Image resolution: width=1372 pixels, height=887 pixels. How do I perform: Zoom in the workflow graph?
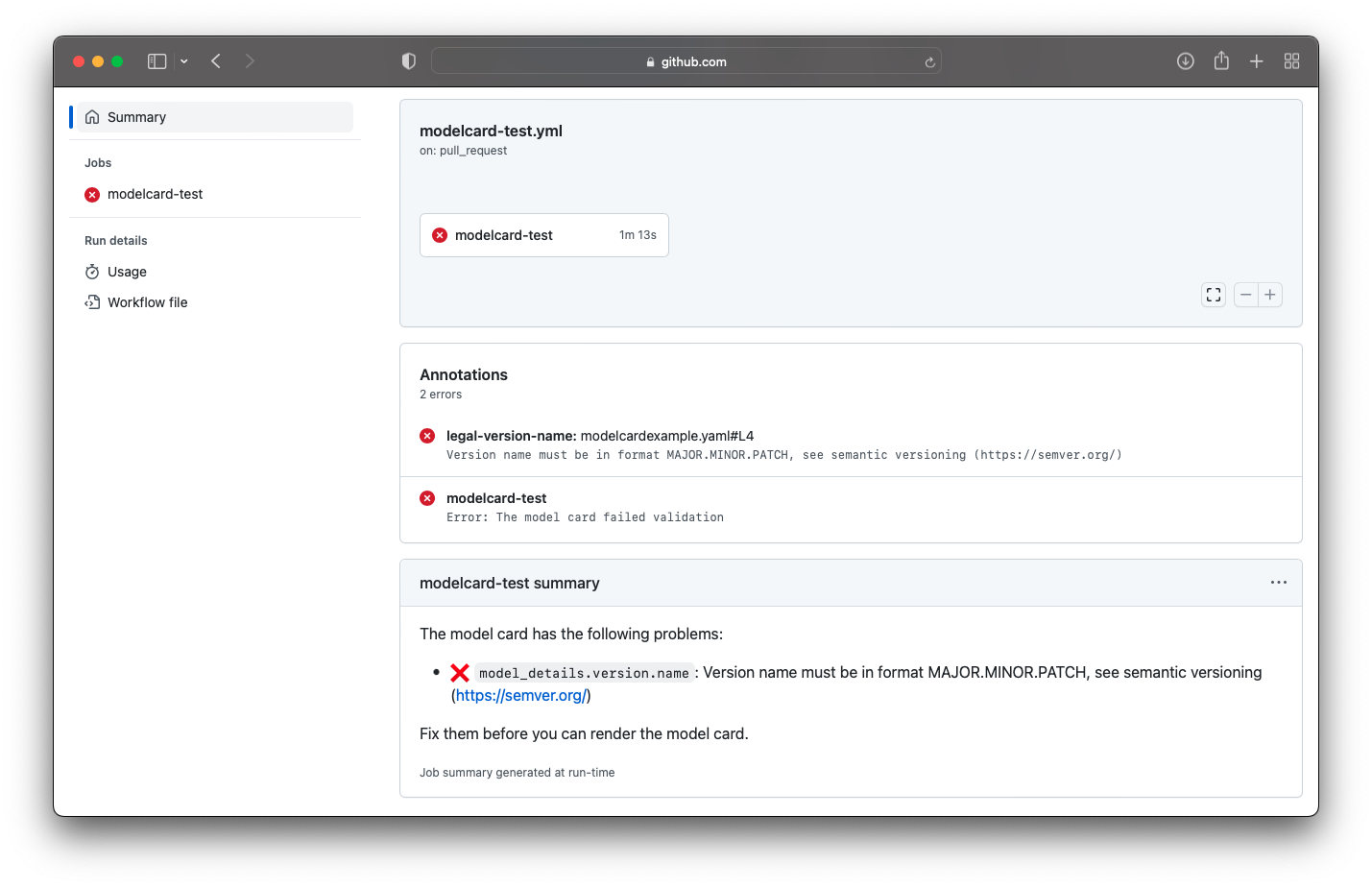pos(1270,295)
